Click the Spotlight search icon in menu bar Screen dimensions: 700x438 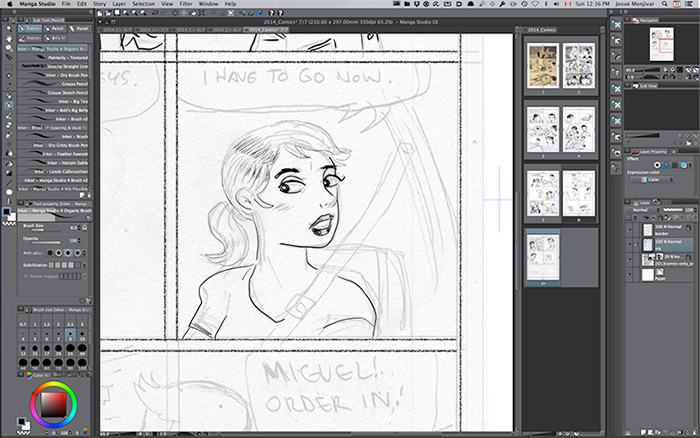(665, 4)
